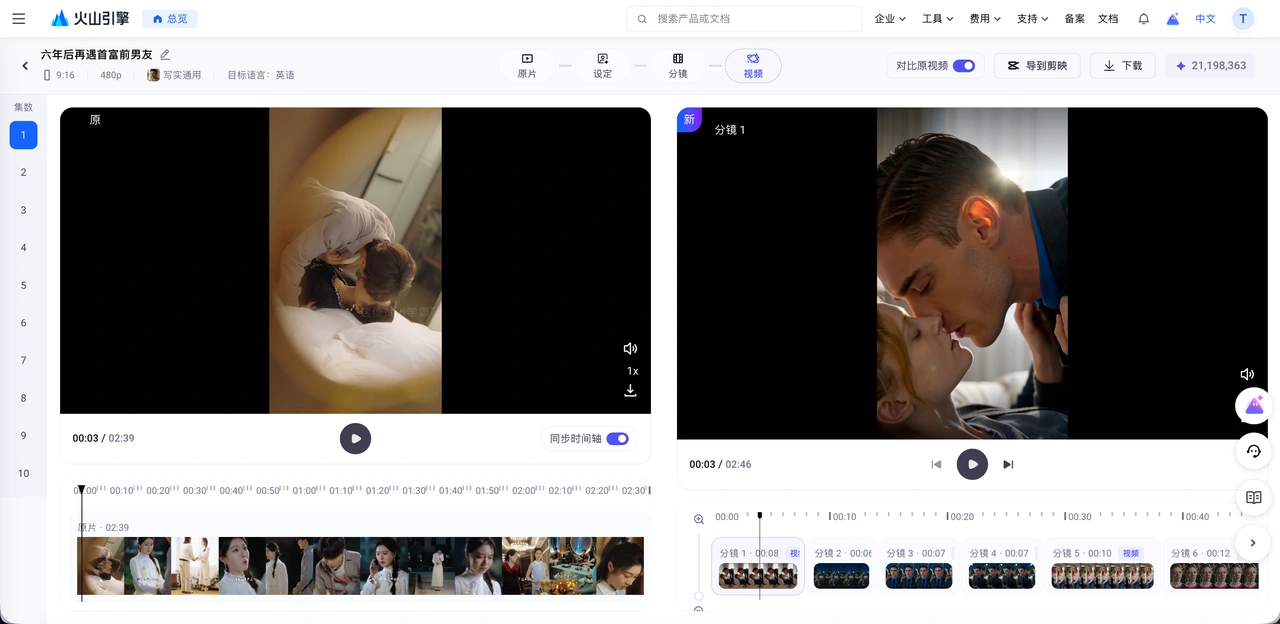Screen dimensions: 1280x624
Task: Open the documentation book button
Action: coord(1254,497)
